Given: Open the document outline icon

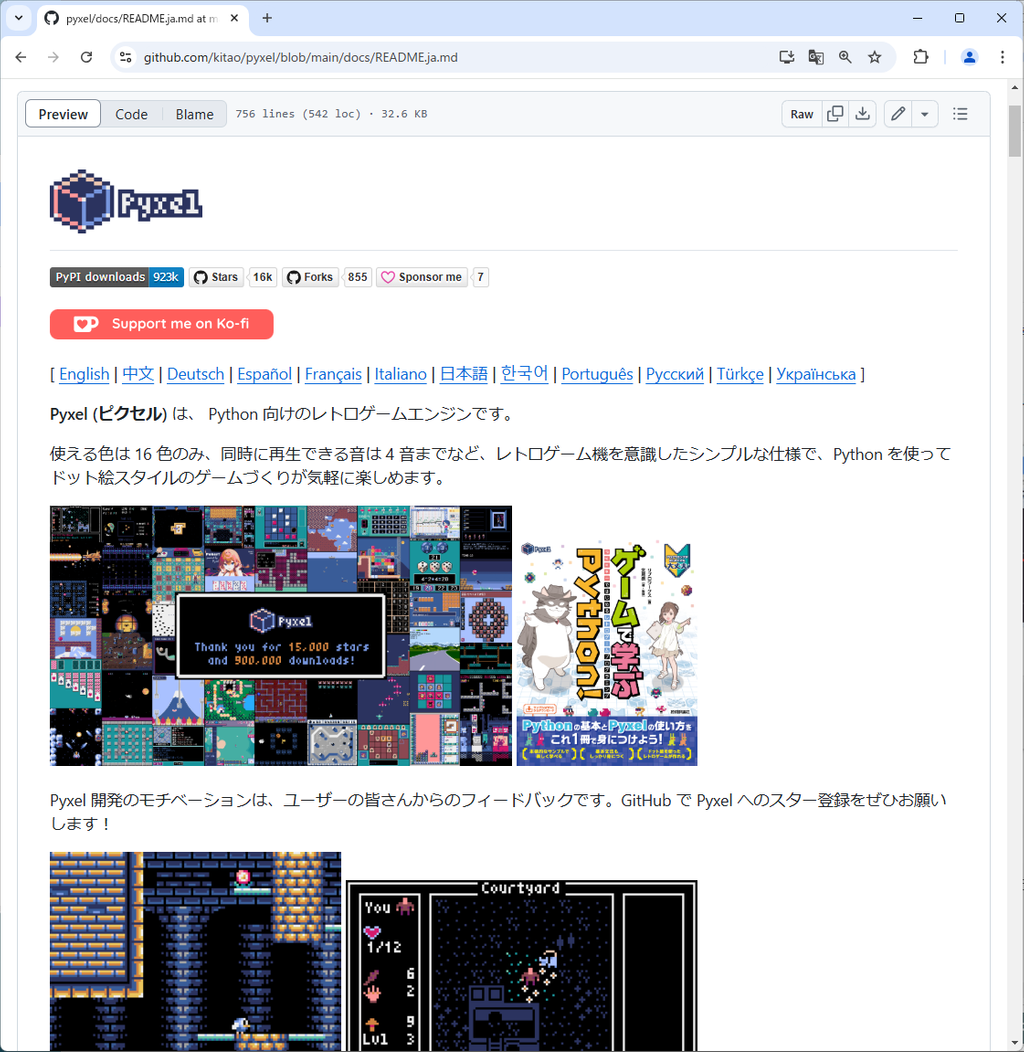Looking at the screenshot, I should 960,114.
